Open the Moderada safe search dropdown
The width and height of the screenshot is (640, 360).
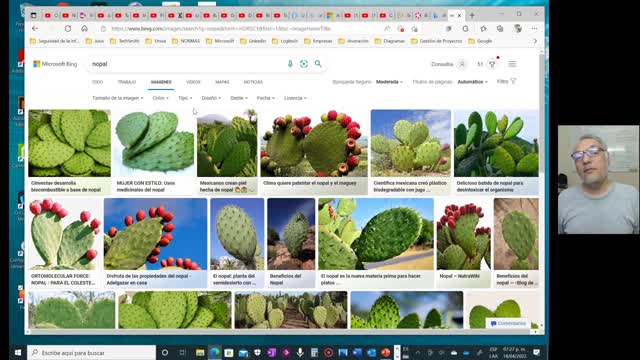389,82
